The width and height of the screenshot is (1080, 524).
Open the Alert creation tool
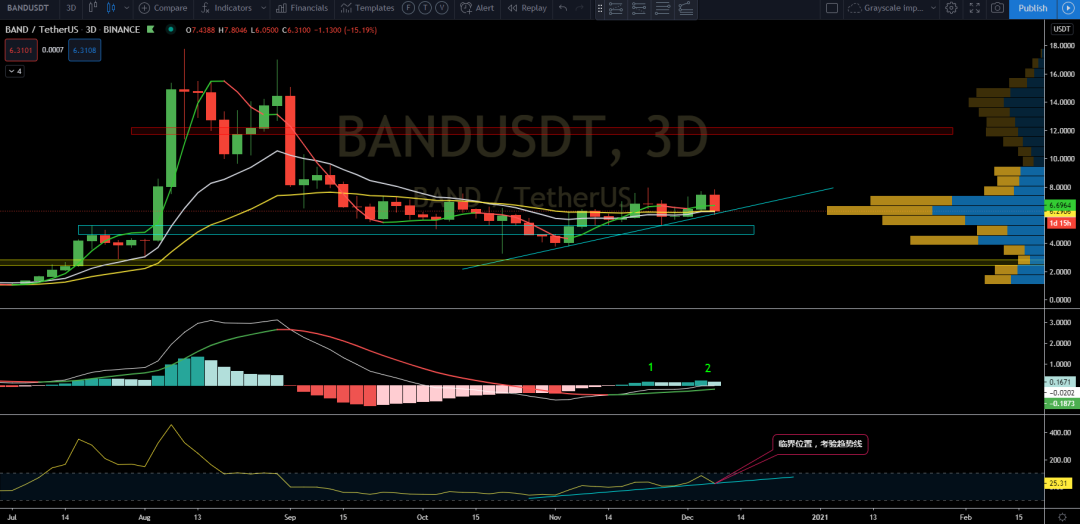[477, 8]
